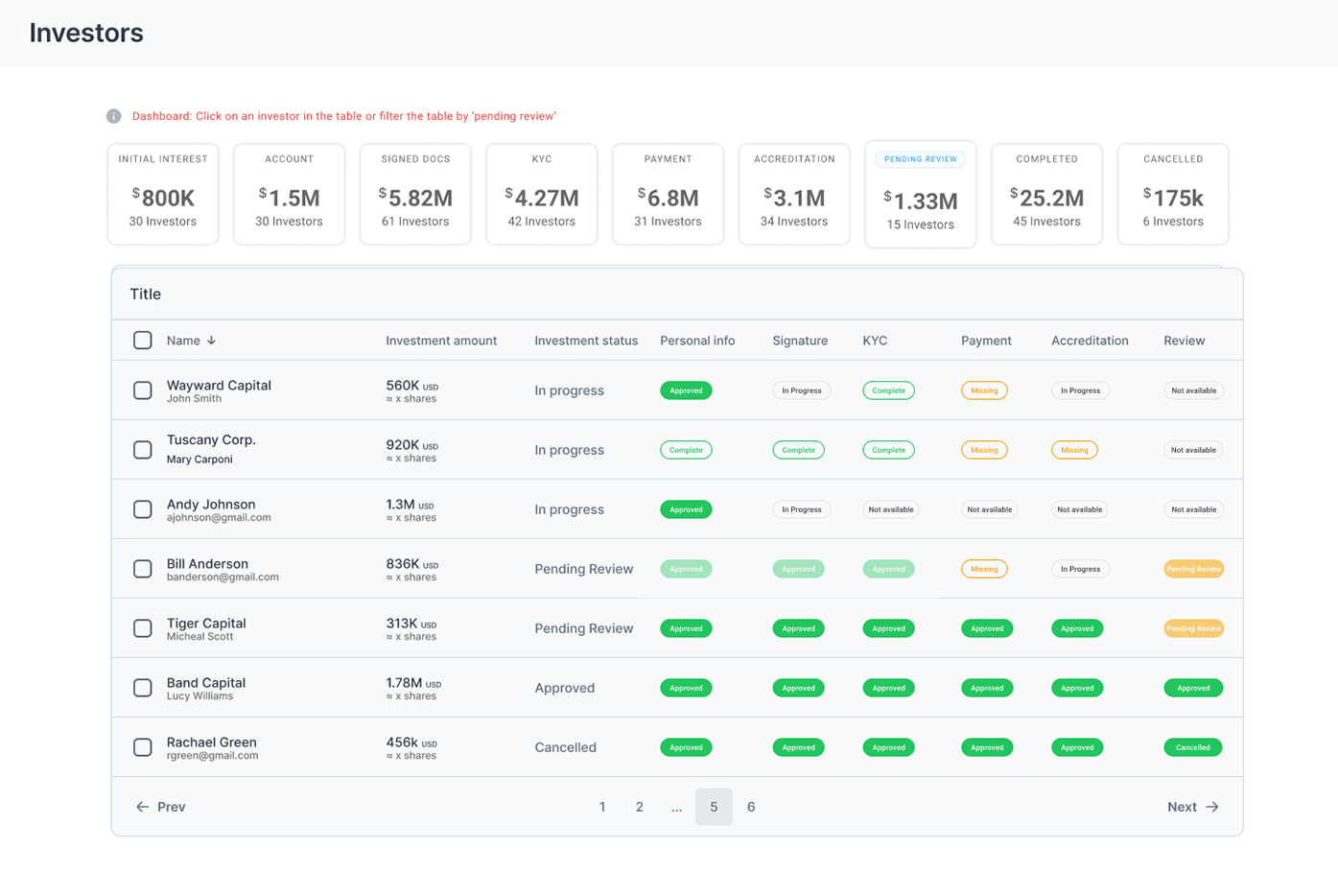
Task: Click the info icon beside dashboard hint
Action: 113,116
